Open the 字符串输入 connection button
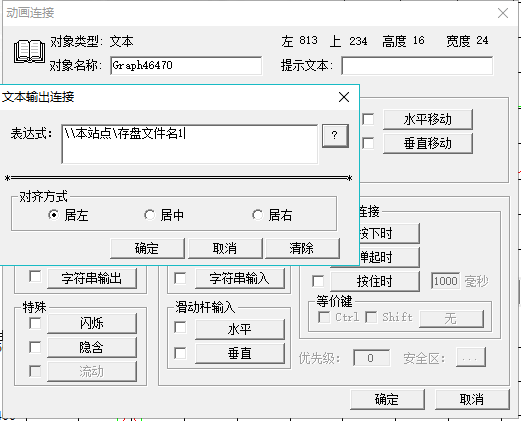This screenshot has height=421, width=521. [x=240, y=278]
